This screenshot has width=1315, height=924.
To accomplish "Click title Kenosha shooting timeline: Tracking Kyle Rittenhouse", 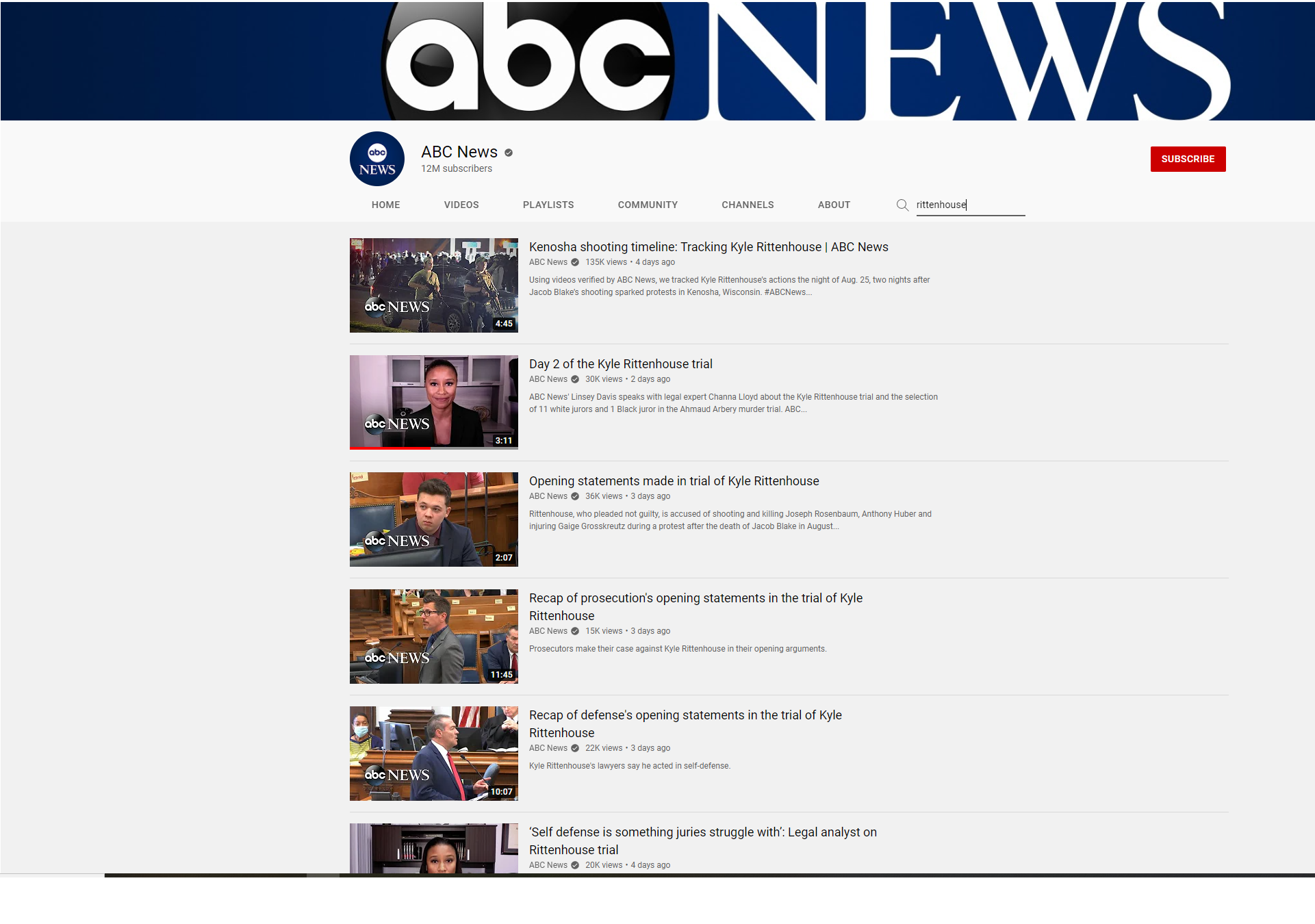I will pos(708,247).
